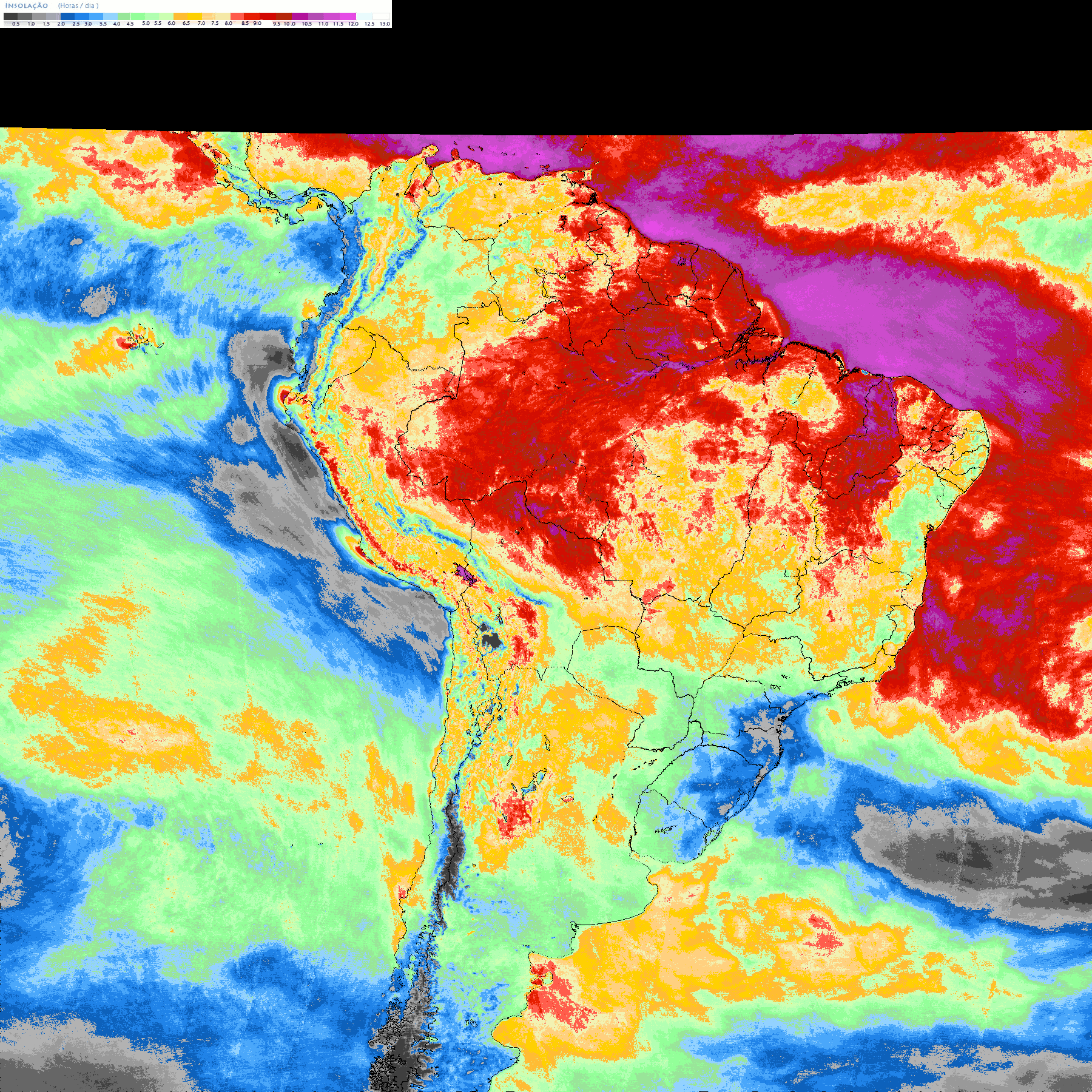Select the pale yellow swatch above 8.0
This screenshot has width=1092, height=1092.
[x=223, y=16]
